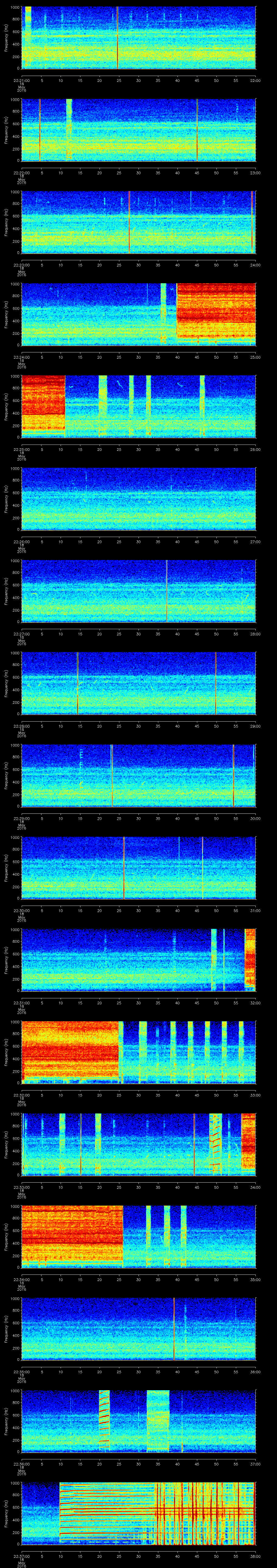277x1568 pixels.
Task: Click the spectrogram panel starting at 22:23:00
Action: pyautogui.click(x=139, y=222)
